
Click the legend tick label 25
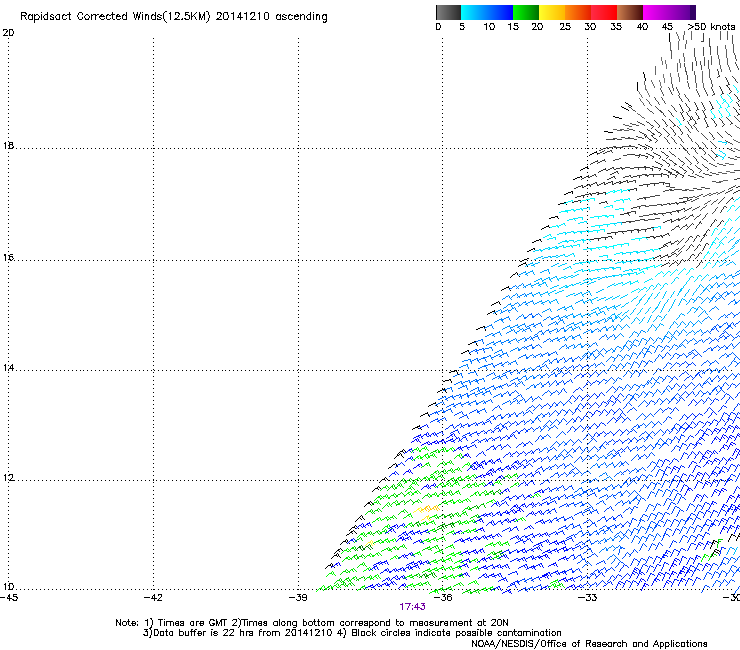[565, 27]
